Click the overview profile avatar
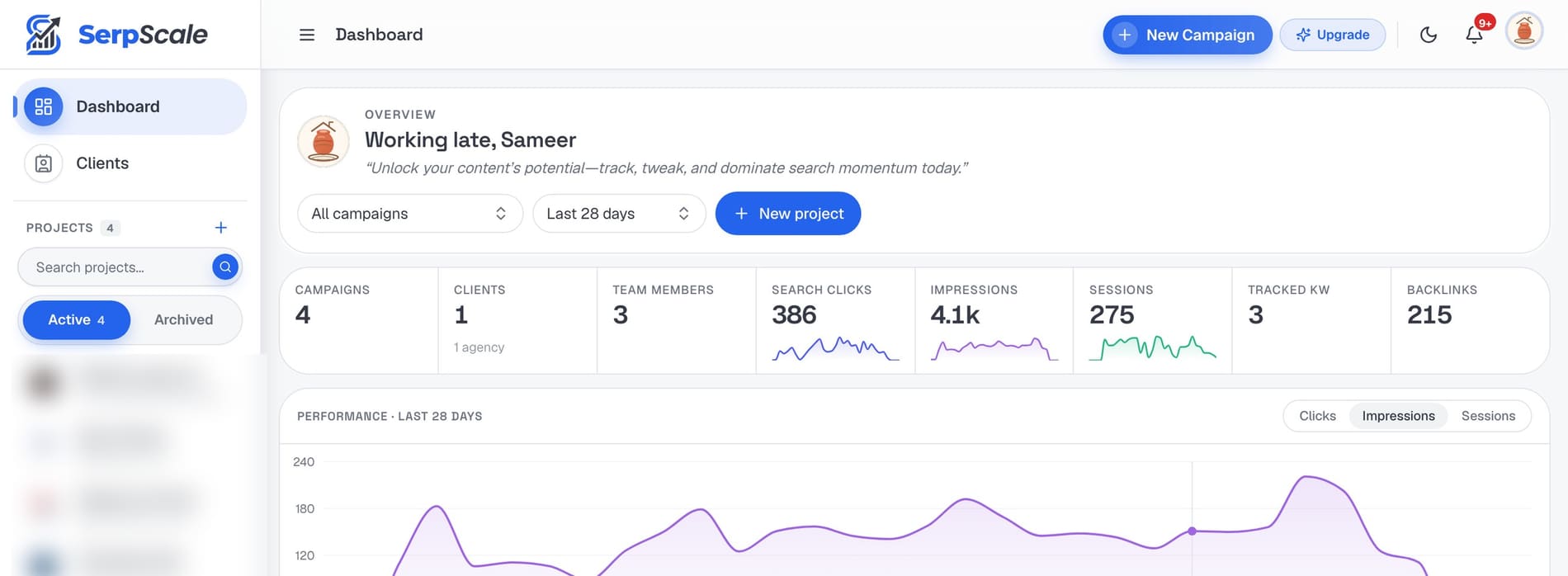 click(x=324, y=141)
